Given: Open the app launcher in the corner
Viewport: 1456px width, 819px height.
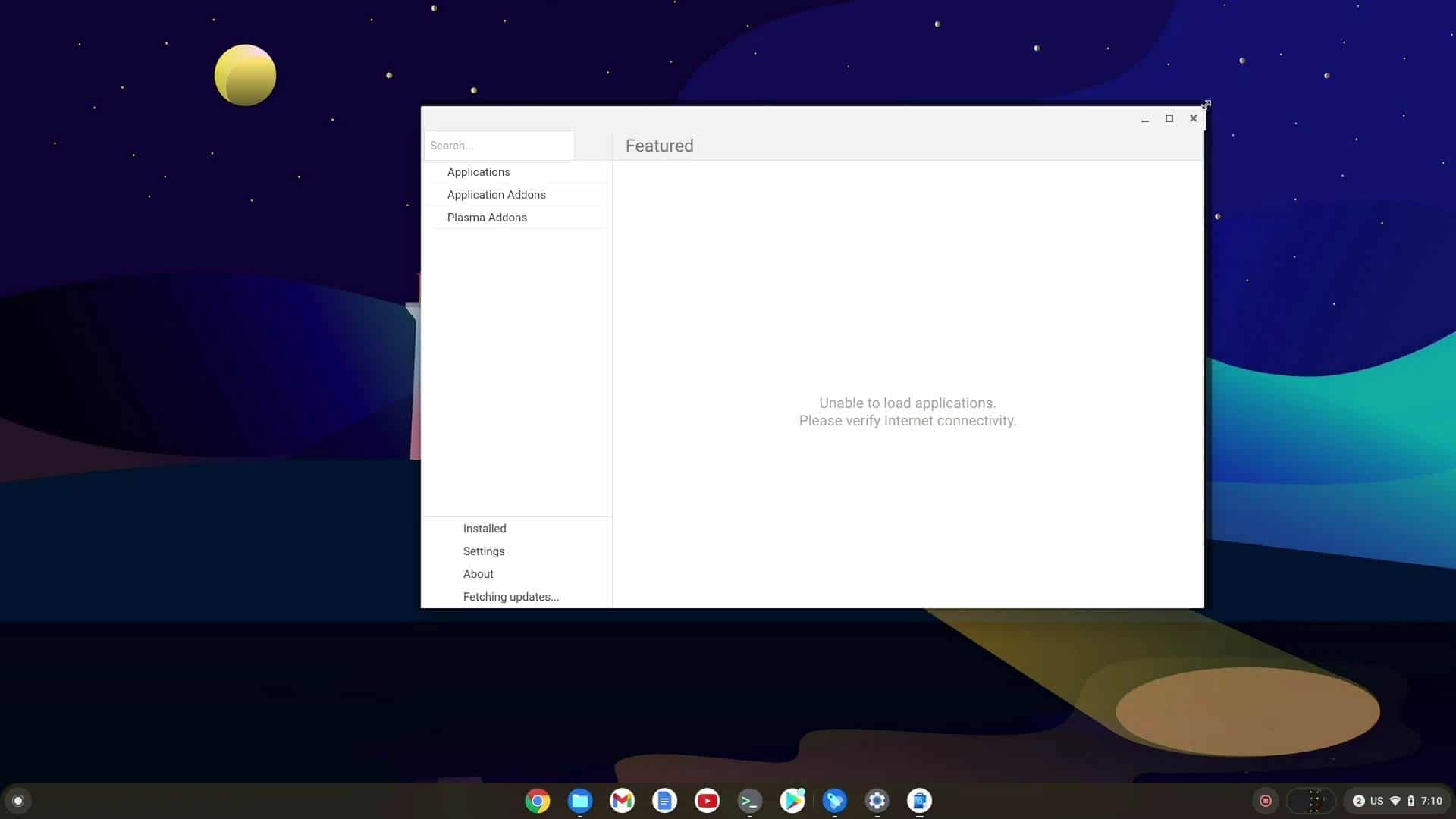Looking at the screenshot, I should pyautogui.click(x=18, y=800).
